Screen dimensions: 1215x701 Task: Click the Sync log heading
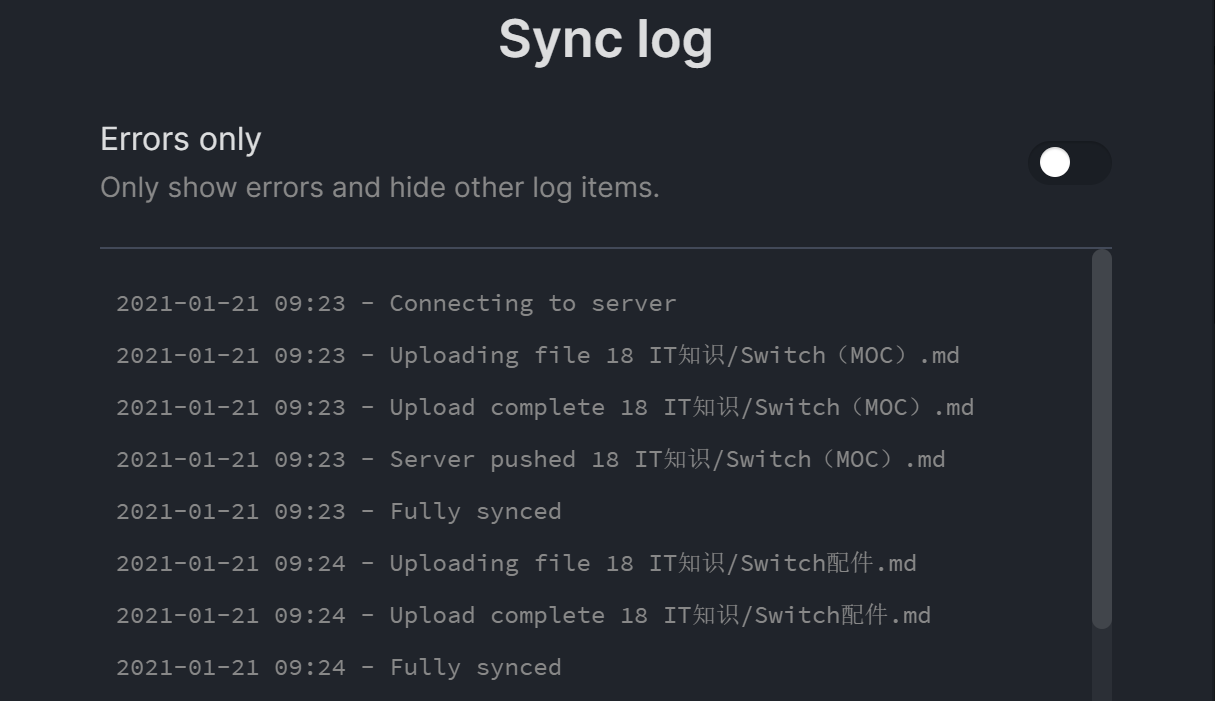605,40
